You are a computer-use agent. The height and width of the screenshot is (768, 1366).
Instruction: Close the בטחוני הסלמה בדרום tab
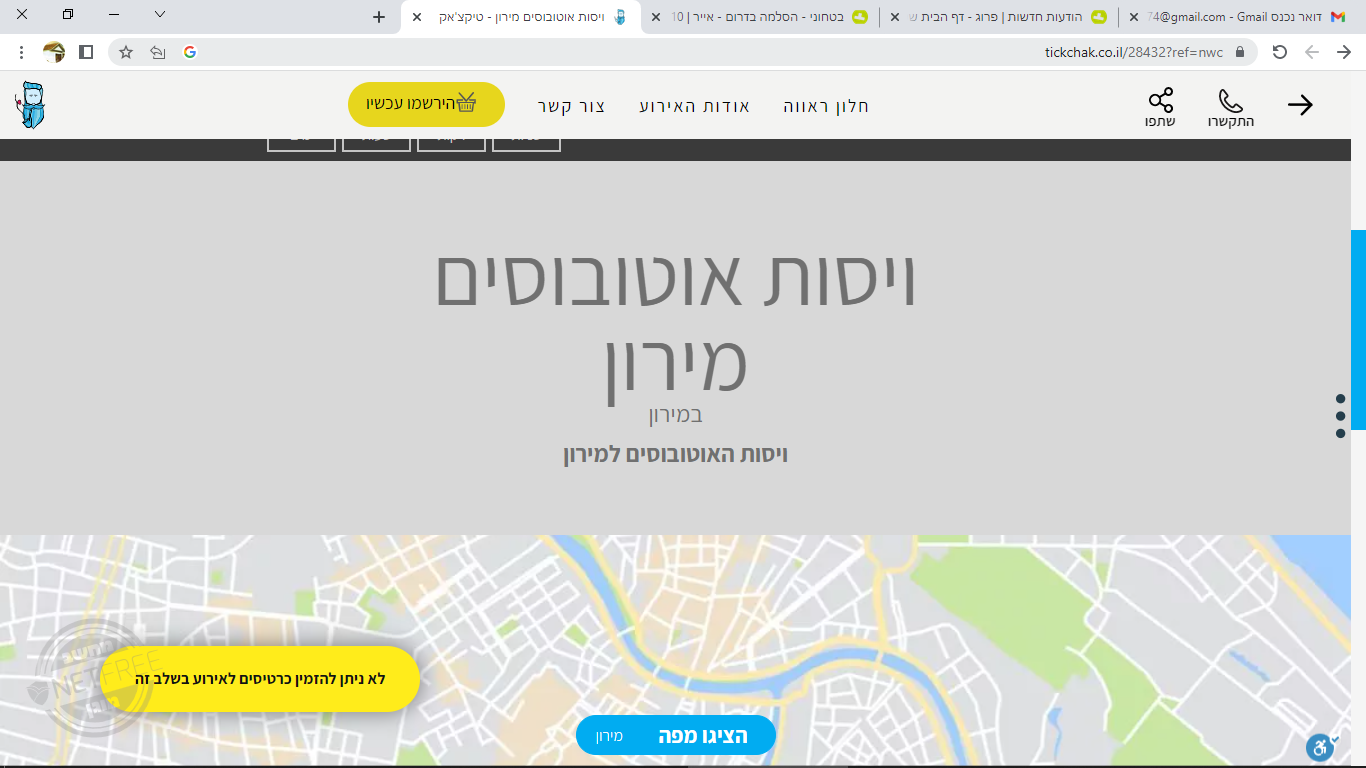[x=657, y=17]
